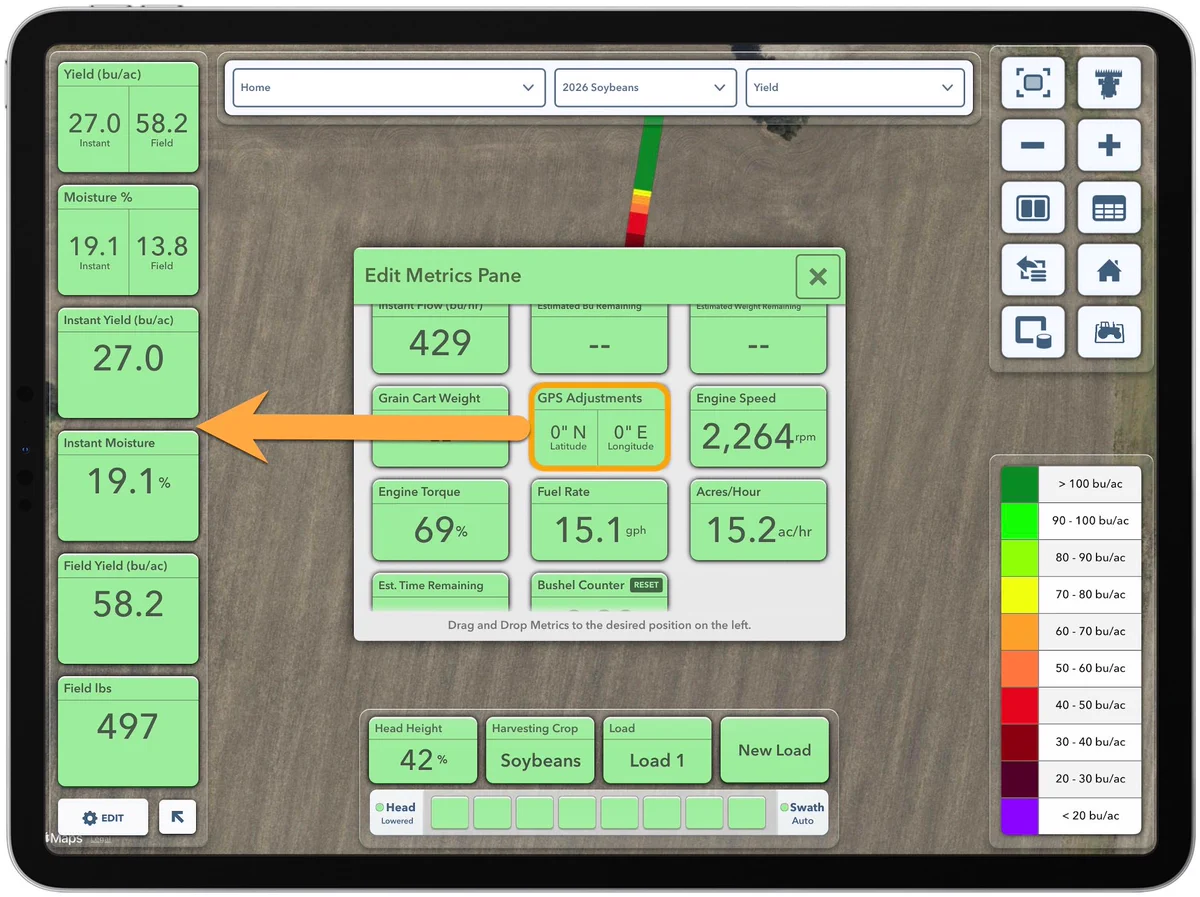Open the screen and database icon
The width and height of the screenshot is (1200, 897).
pyautogui.click(x=1032, y=332)
